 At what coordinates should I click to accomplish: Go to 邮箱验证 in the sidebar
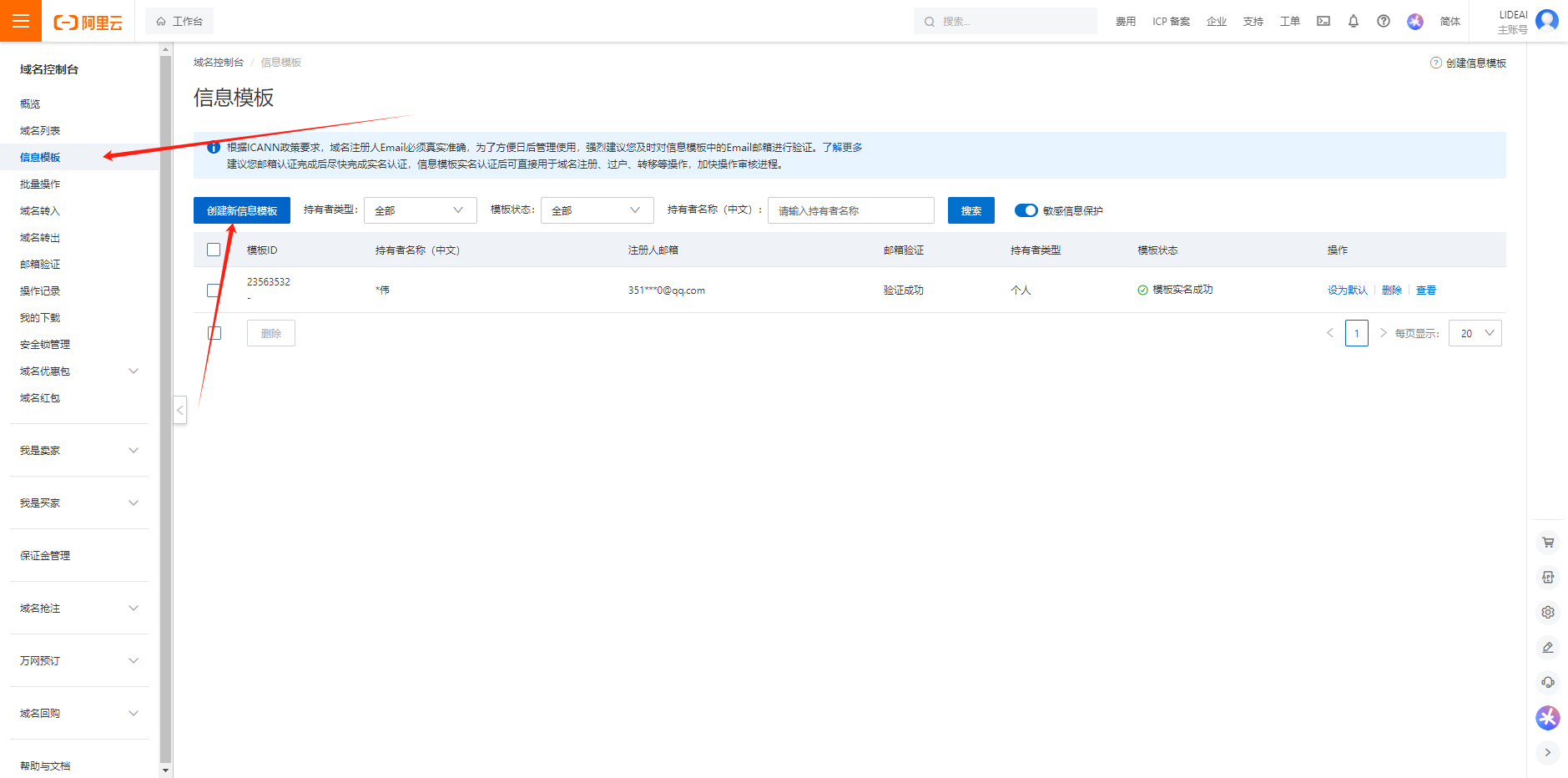(x=40, y=265)
